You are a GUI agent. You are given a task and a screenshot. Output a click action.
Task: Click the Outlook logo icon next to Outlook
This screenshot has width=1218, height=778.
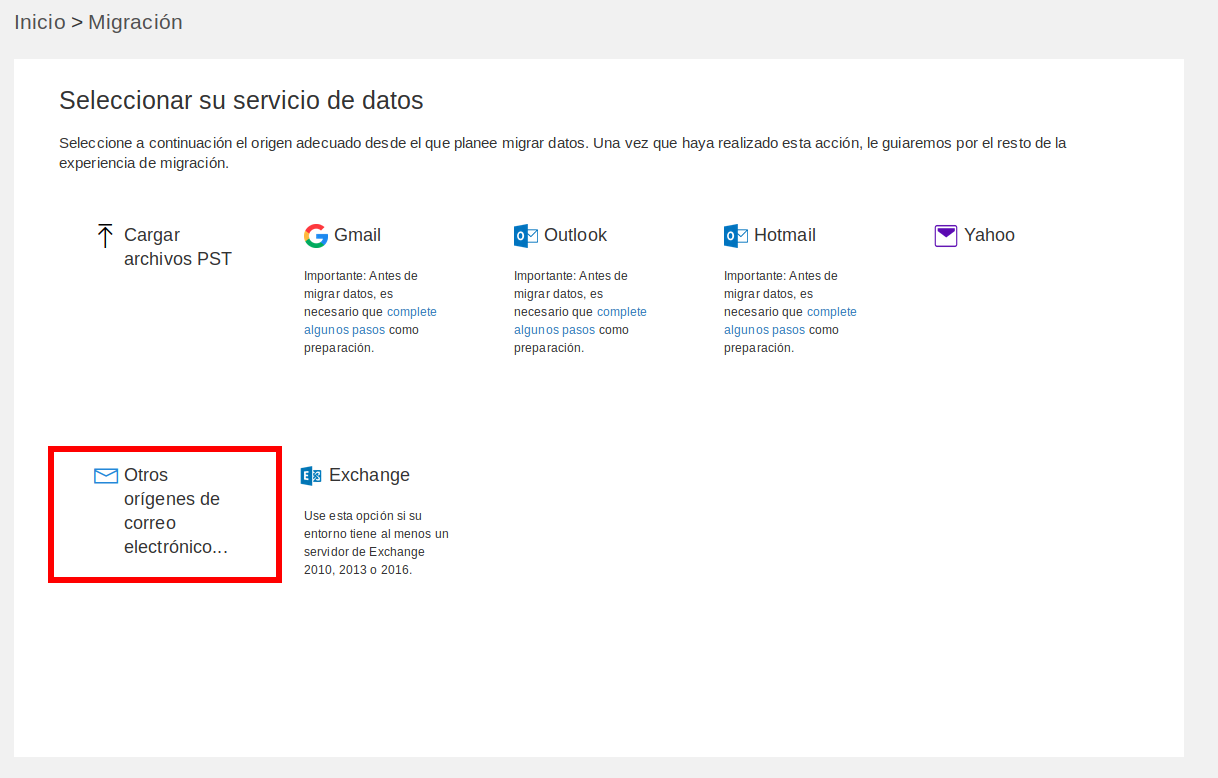coord(526,236)
